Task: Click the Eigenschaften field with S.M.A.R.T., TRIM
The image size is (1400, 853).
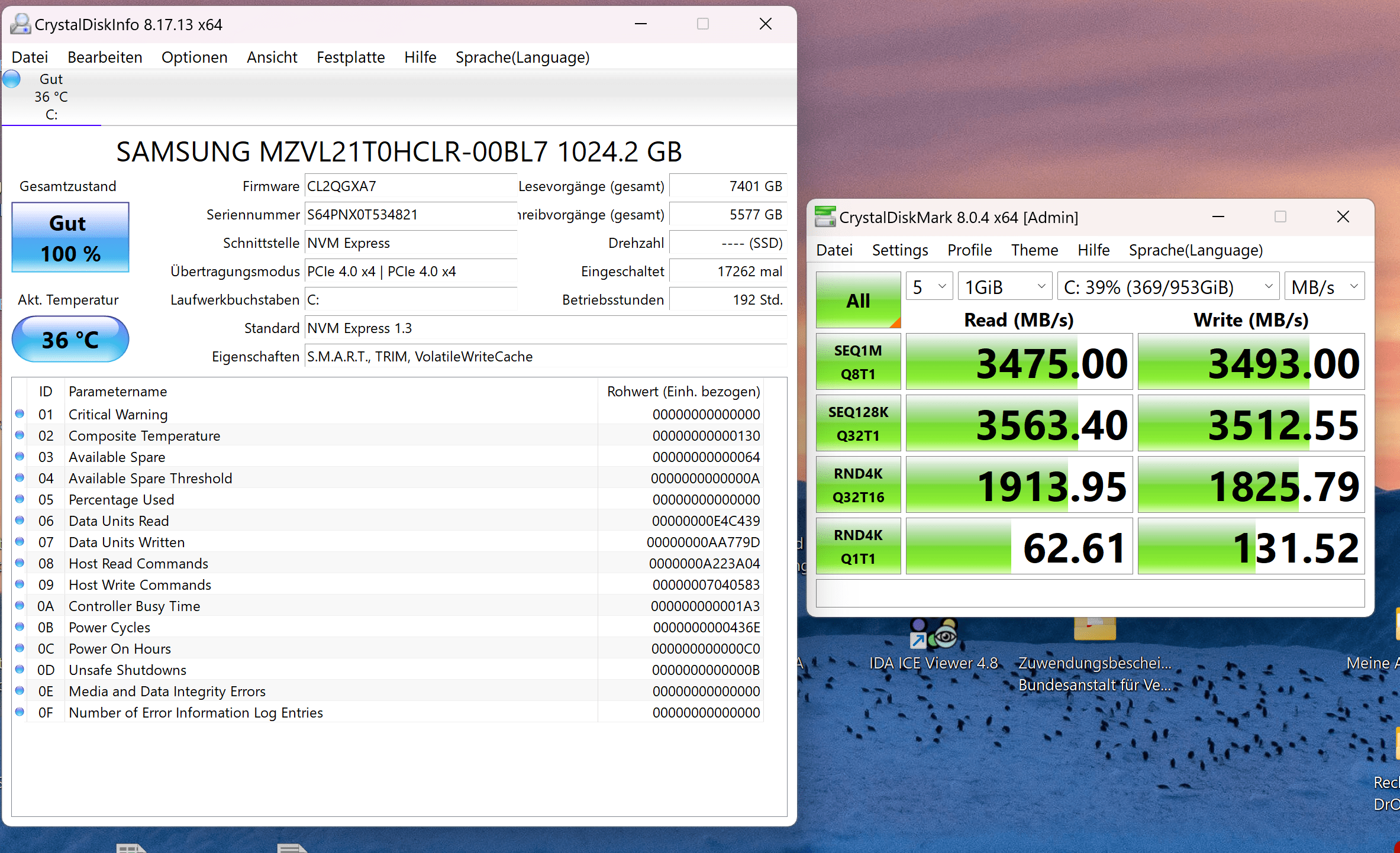Action: (546, 357)
